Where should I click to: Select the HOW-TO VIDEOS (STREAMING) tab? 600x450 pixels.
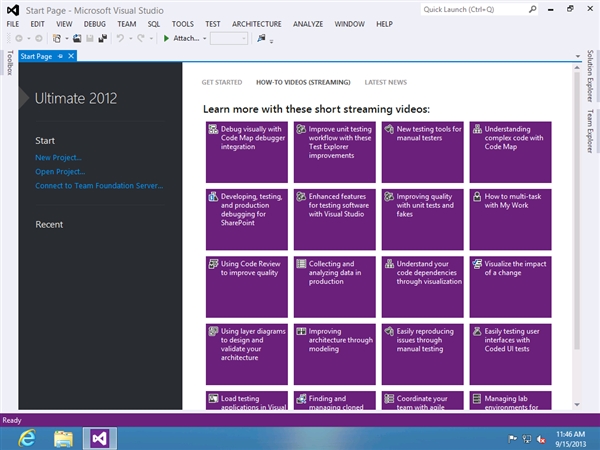coord(303,82)
